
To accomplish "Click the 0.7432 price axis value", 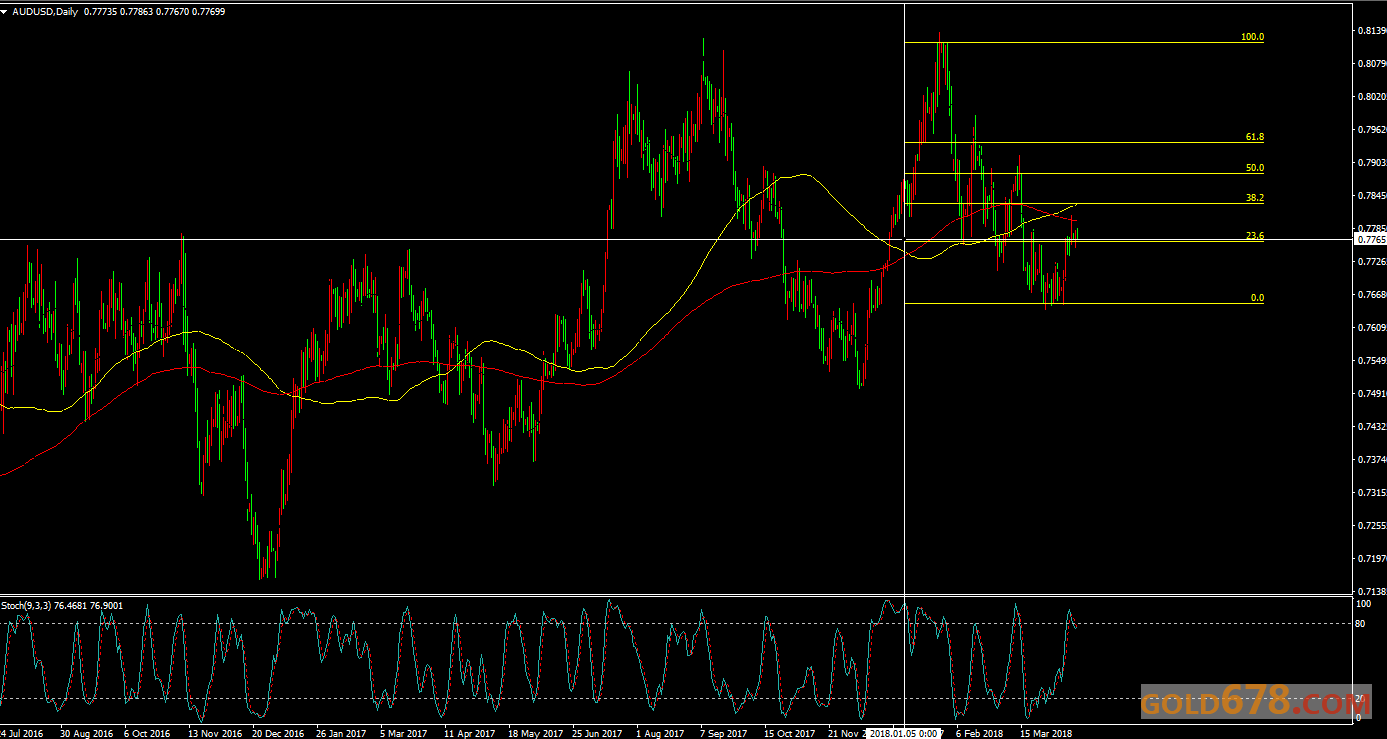I will point(1371,427).
